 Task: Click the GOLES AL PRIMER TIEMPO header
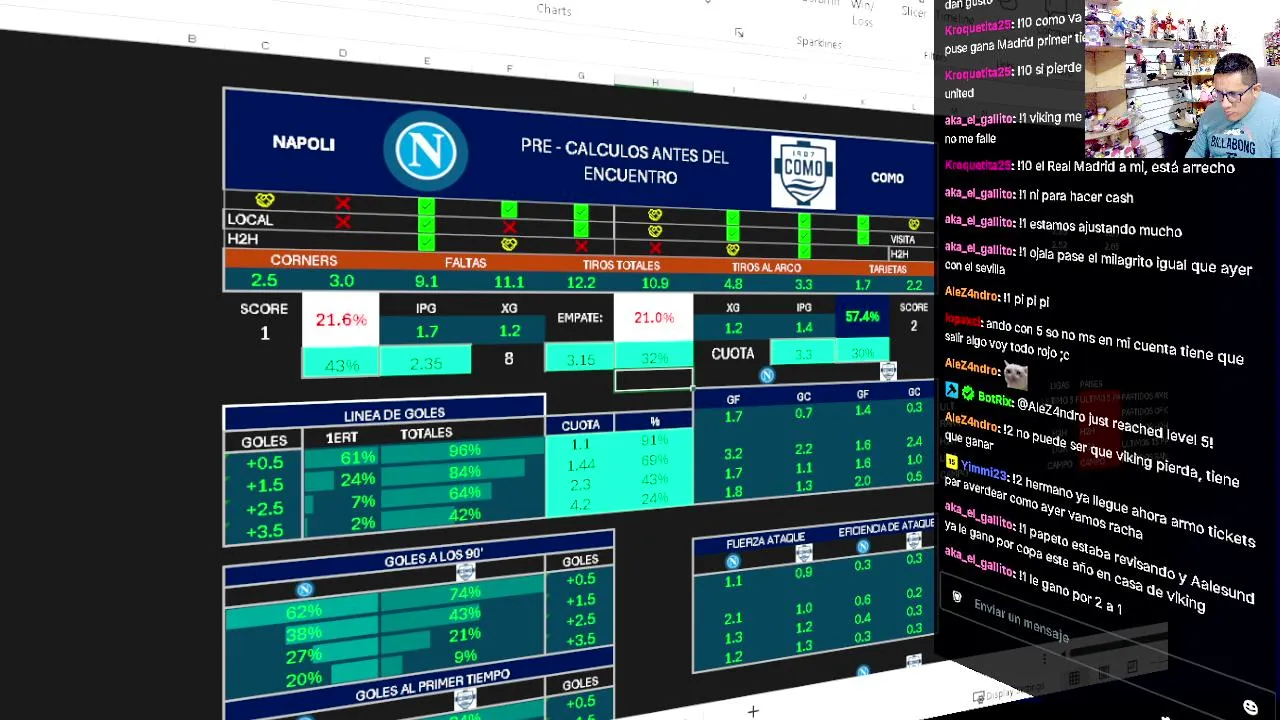click(432, 684)
